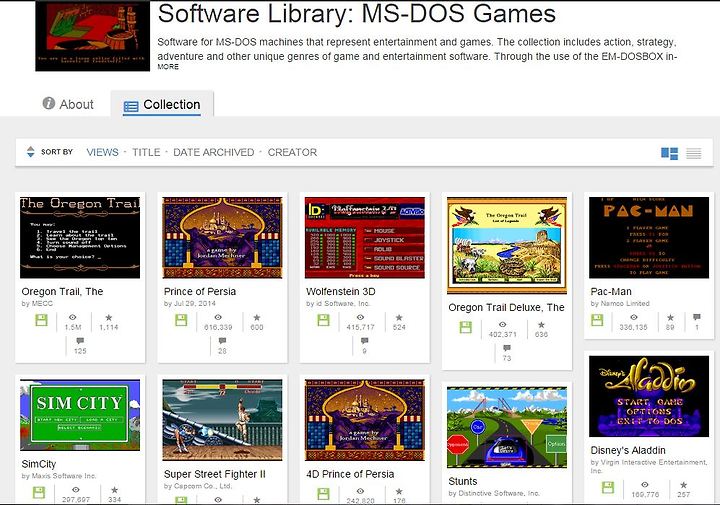Switch to the Collection tab

[x=162, y=105]
